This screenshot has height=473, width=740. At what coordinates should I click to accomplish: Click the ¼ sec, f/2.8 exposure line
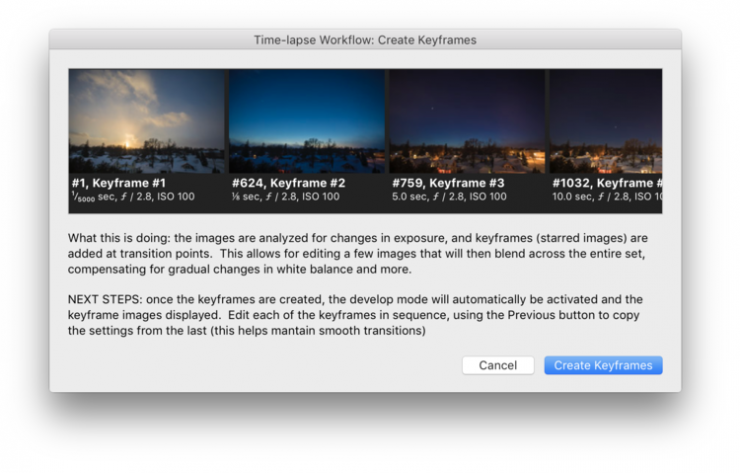[283, 197]
